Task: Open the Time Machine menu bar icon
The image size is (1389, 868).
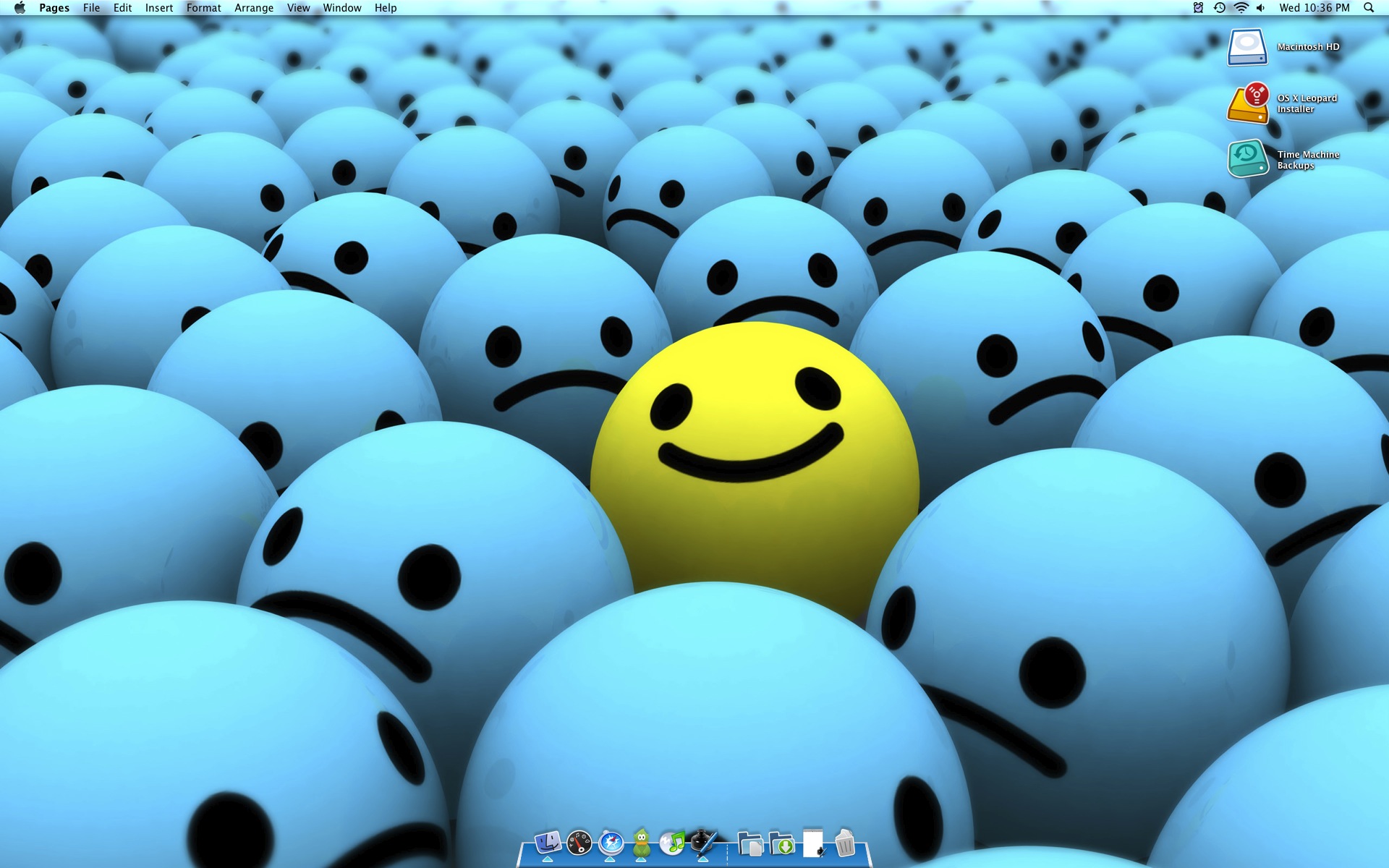Action: click(1220, 8)
